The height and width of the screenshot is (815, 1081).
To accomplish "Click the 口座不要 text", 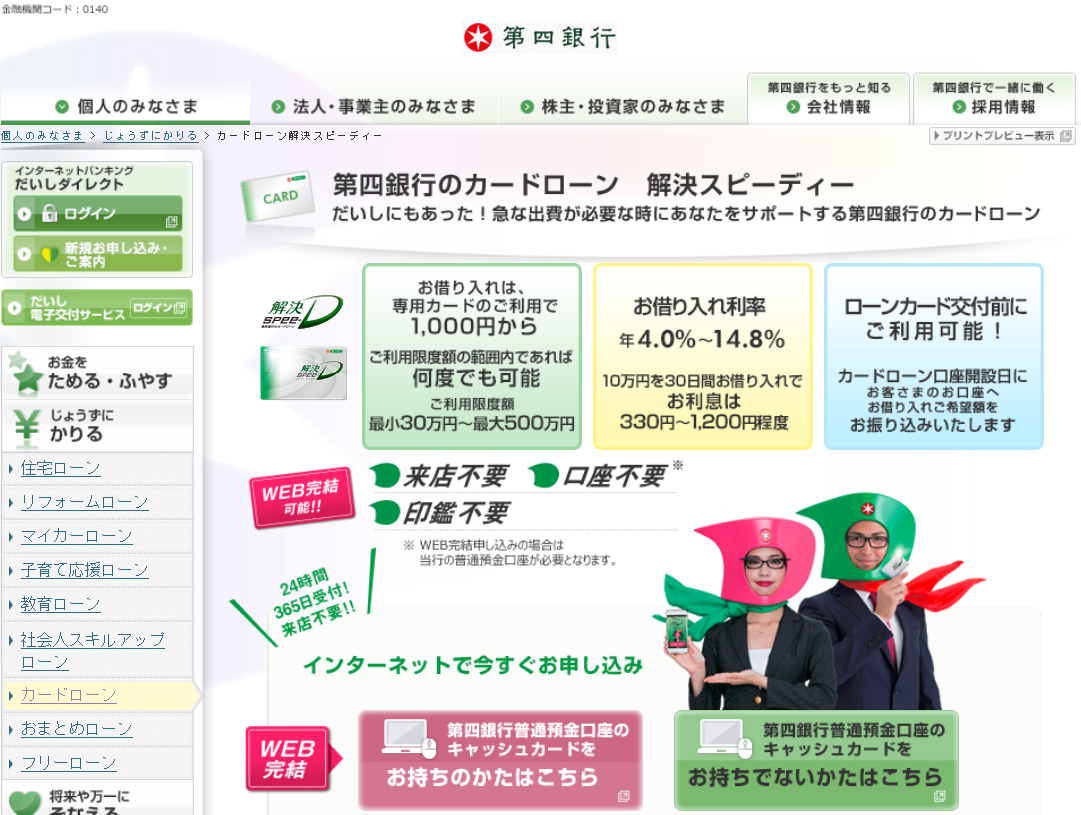I will [x=614, y=476].
